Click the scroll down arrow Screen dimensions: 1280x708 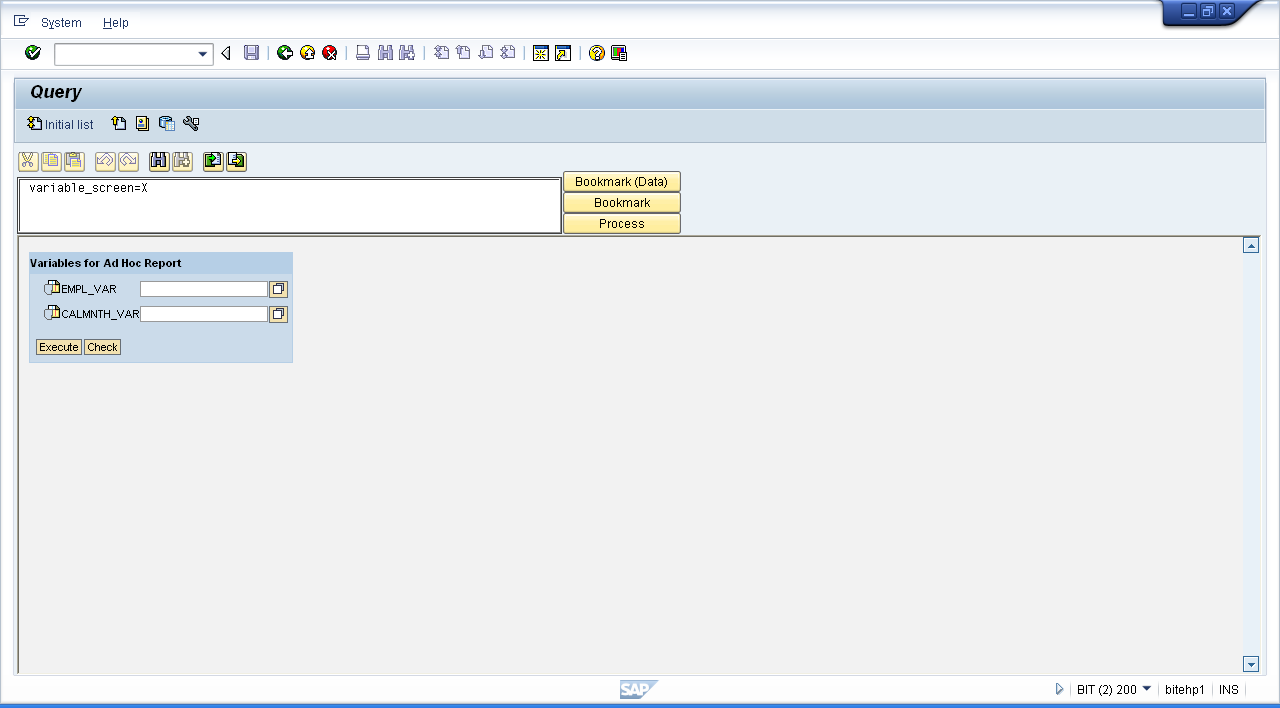pyautogui.click(x=1251, y=664)
